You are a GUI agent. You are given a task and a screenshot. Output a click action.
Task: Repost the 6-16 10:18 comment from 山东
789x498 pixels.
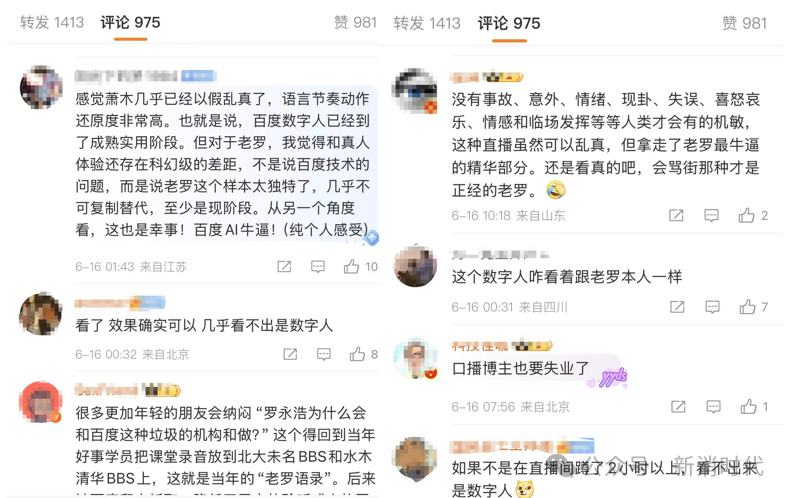tap(676, 216)
